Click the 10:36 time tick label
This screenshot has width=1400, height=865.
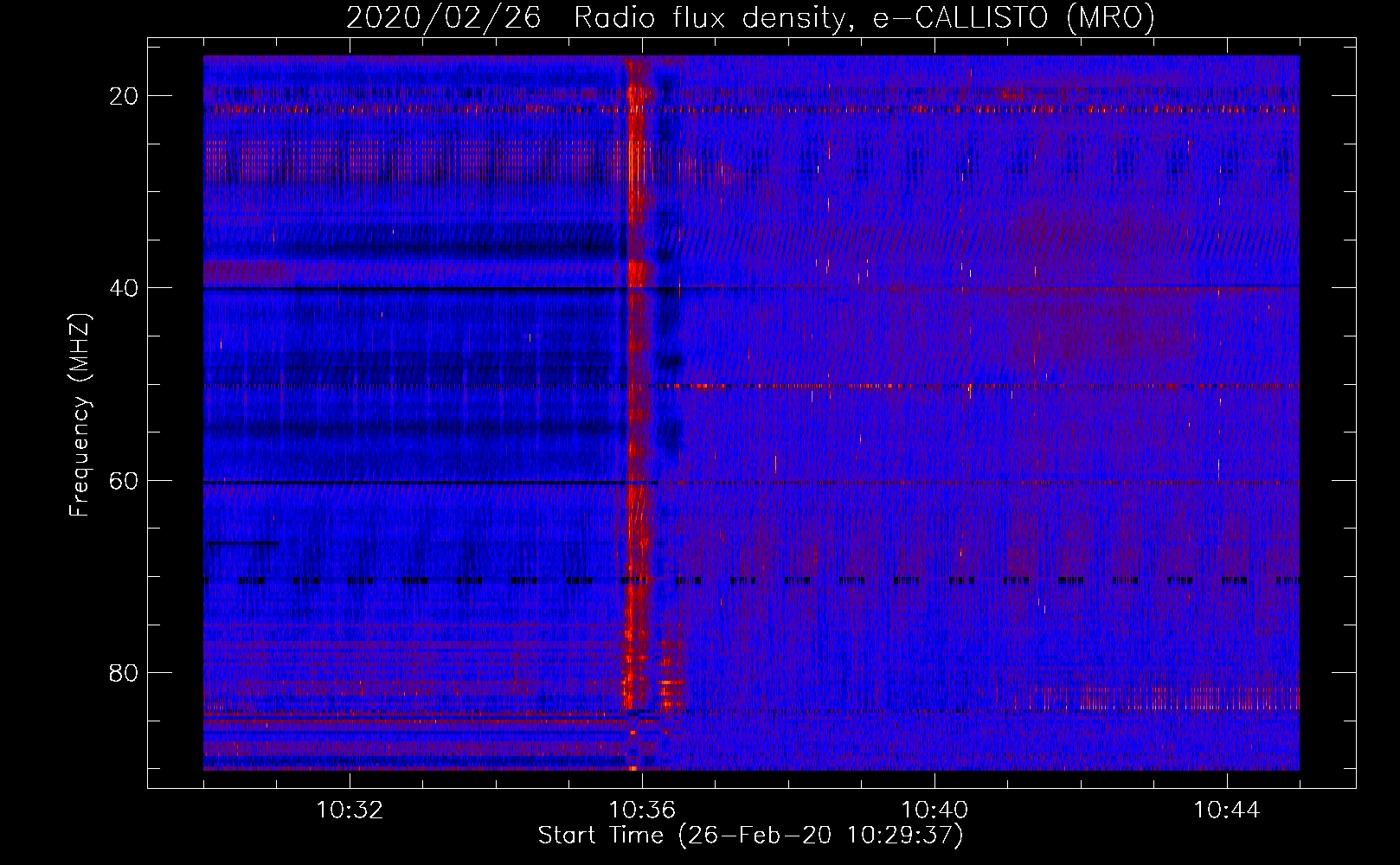pos(642,811)
